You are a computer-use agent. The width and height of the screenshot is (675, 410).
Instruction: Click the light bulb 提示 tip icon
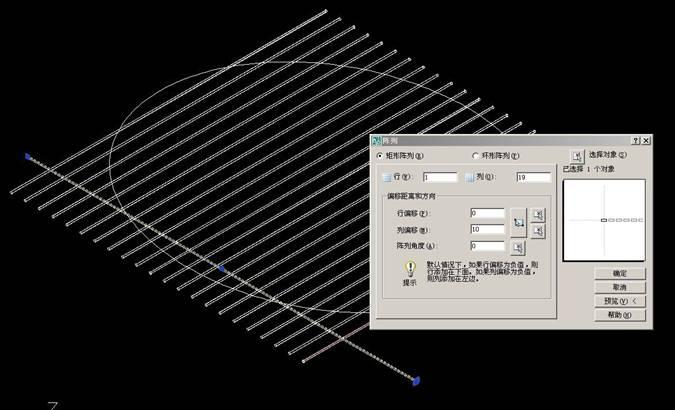pyautogui.click(x=410, y=270)
